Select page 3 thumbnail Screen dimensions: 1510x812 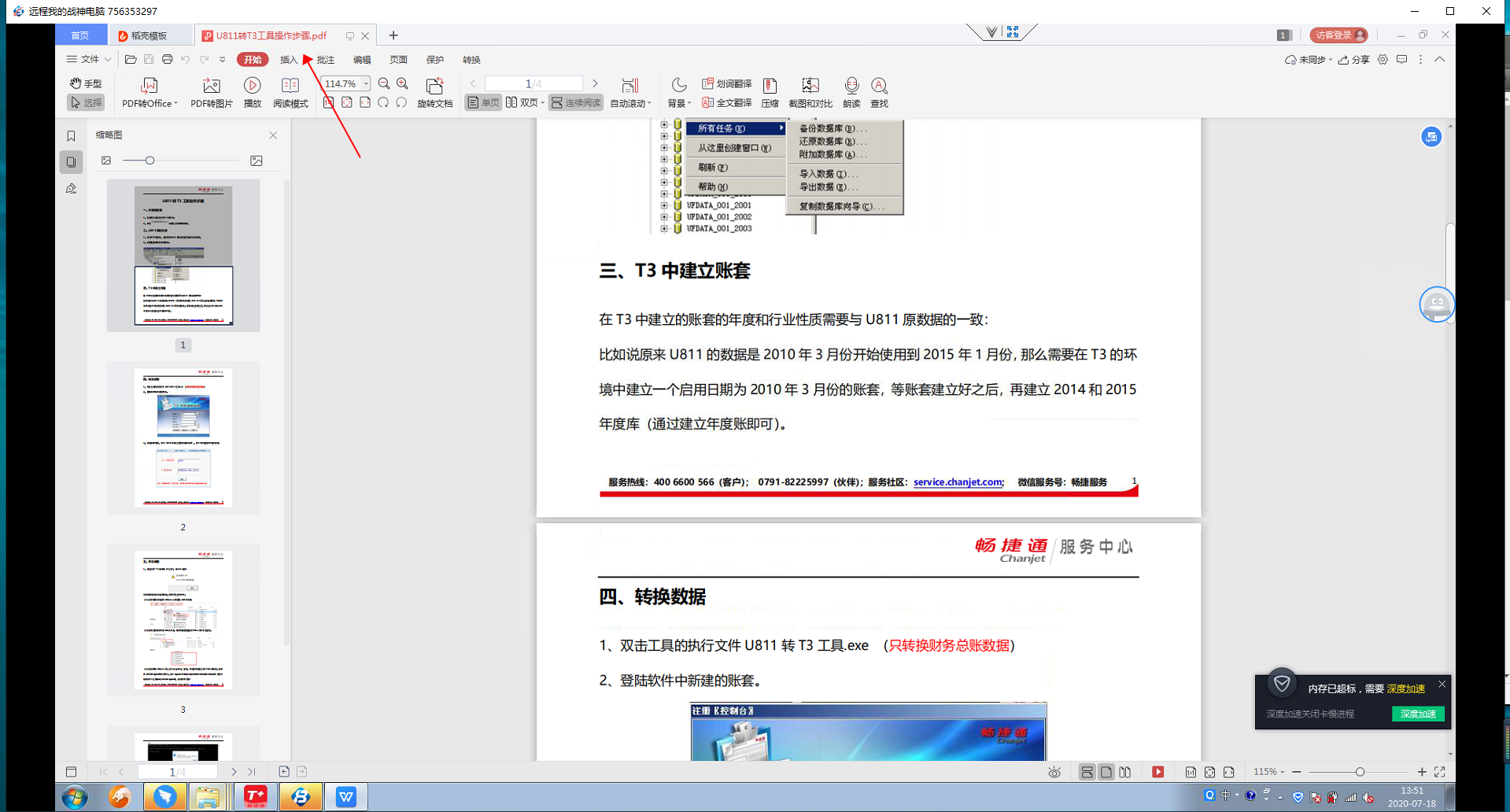tap(183, 620)
